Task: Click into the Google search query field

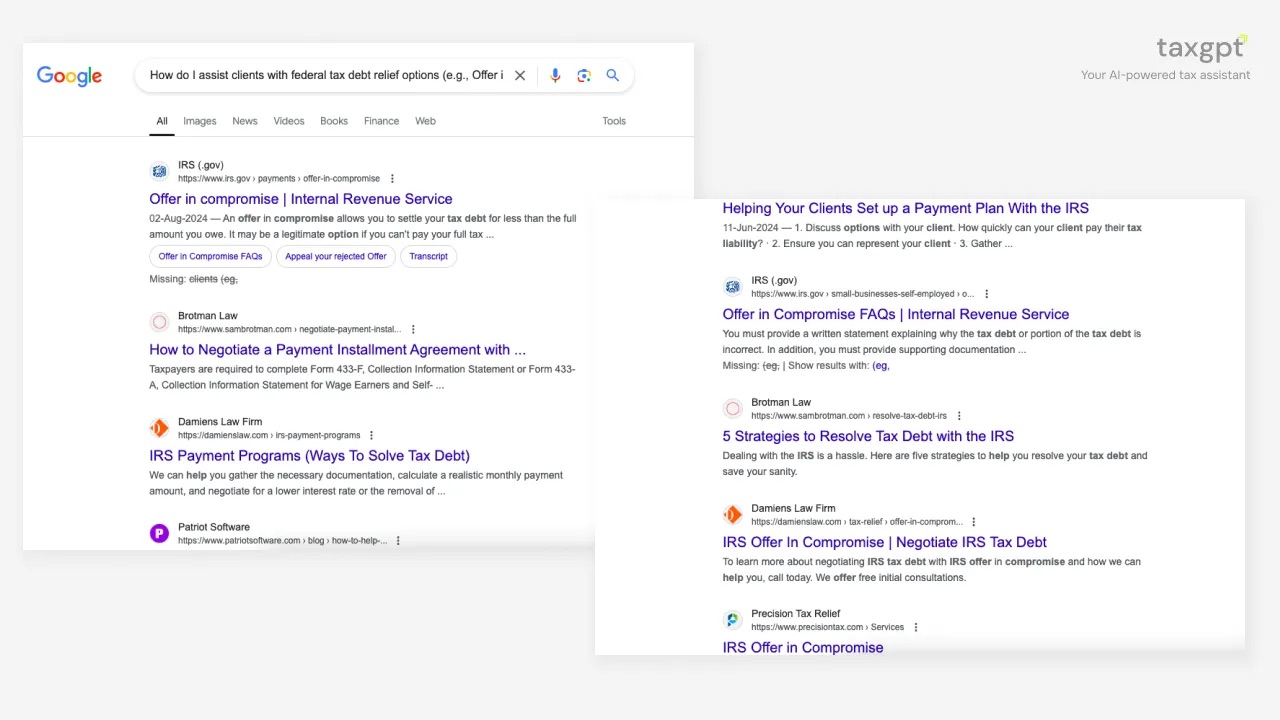Action: pos(326,75)
